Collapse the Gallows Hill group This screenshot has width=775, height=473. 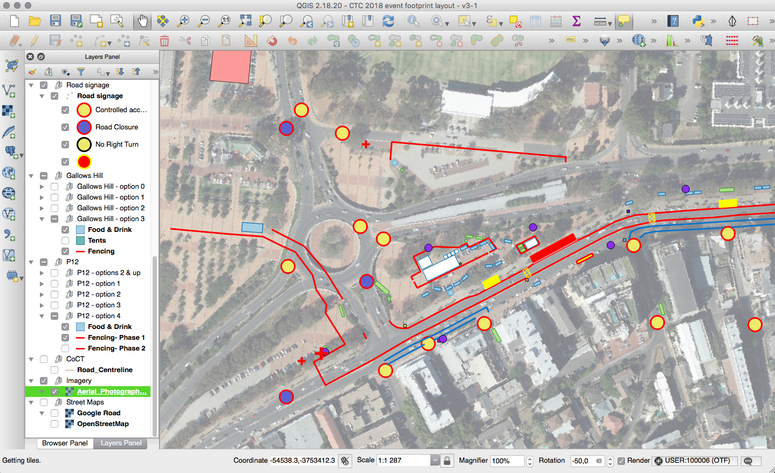[x=30, y=175]
